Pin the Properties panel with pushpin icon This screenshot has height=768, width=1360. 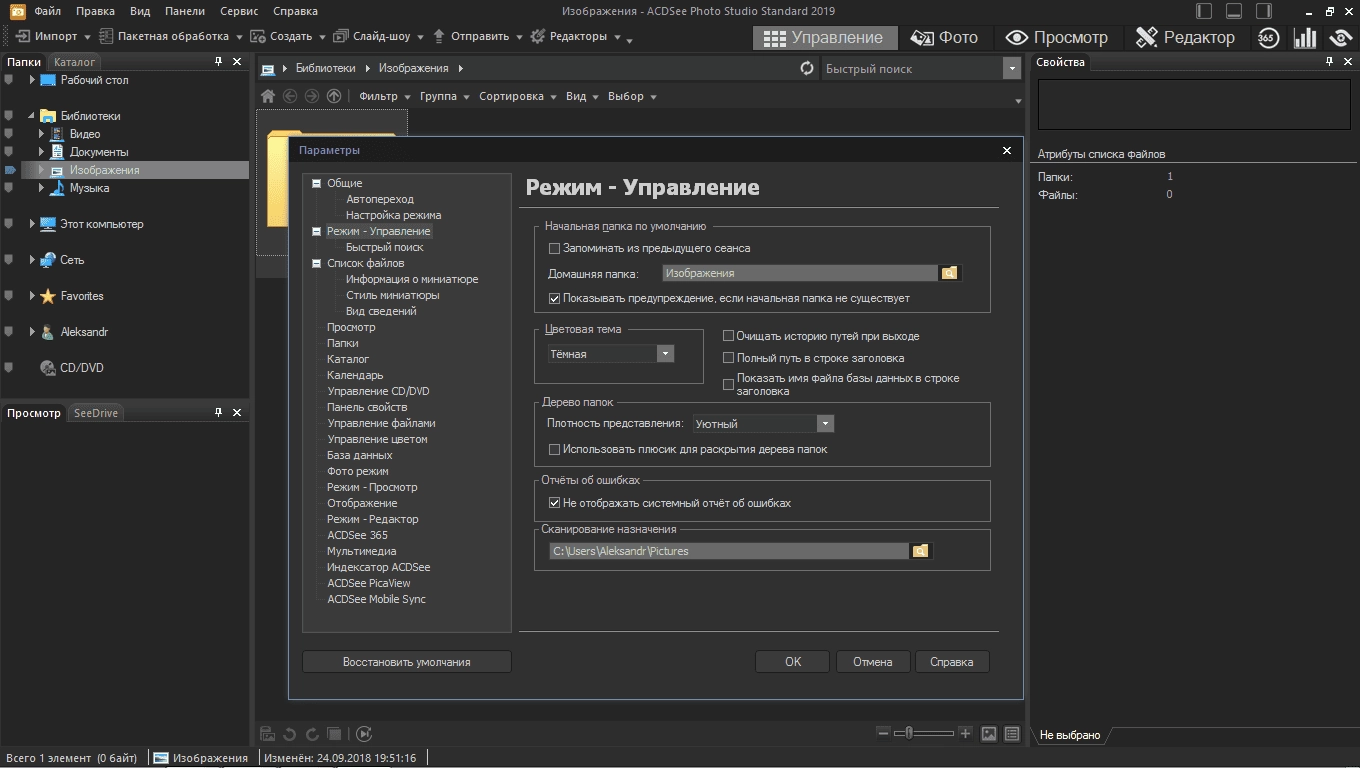pyautogui.click(x=1329, y=62)
